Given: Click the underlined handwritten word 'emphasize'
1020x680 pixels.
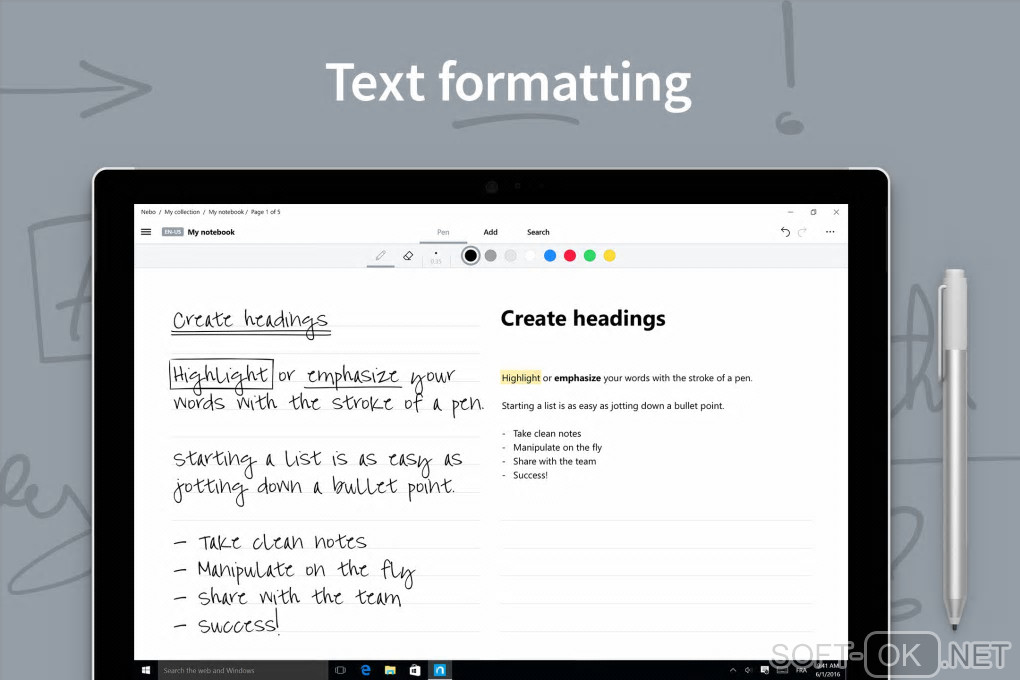Looking at the screenshot, I should pos(352,377).
